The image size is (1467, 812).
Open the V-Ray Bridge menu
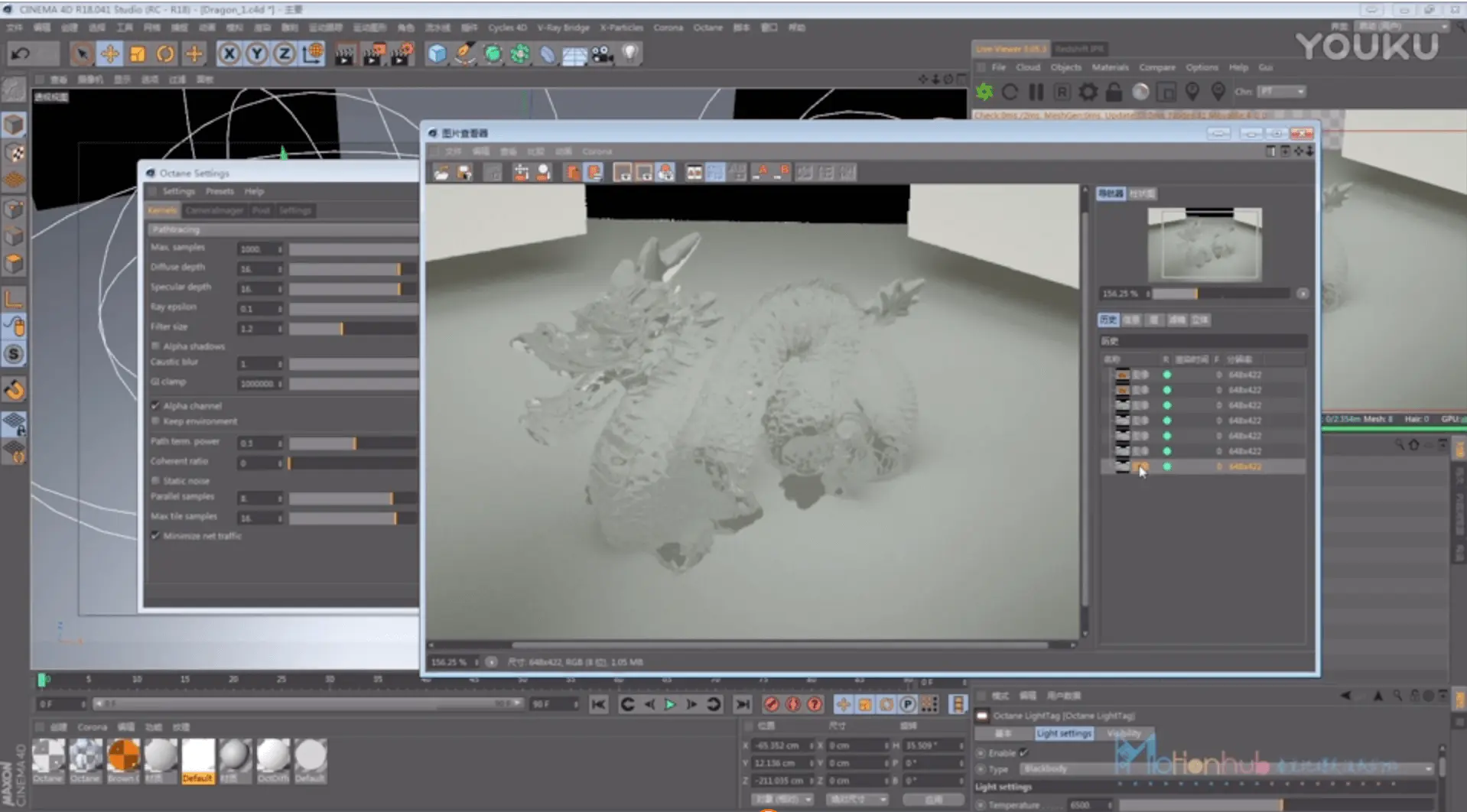[x=563, y=28]
